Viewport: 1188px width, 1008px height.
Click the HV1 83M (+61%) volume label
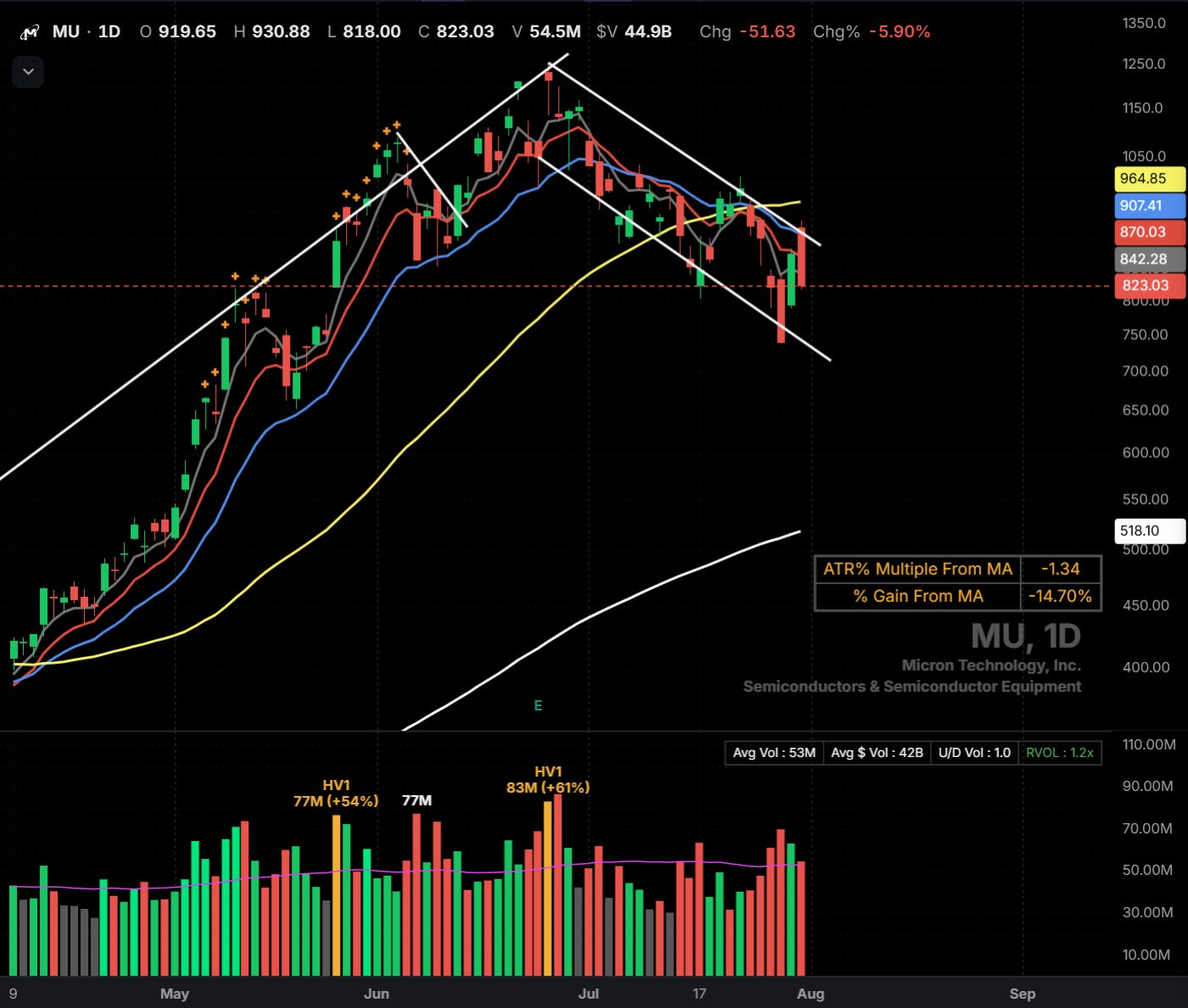(x=548, y=780)
